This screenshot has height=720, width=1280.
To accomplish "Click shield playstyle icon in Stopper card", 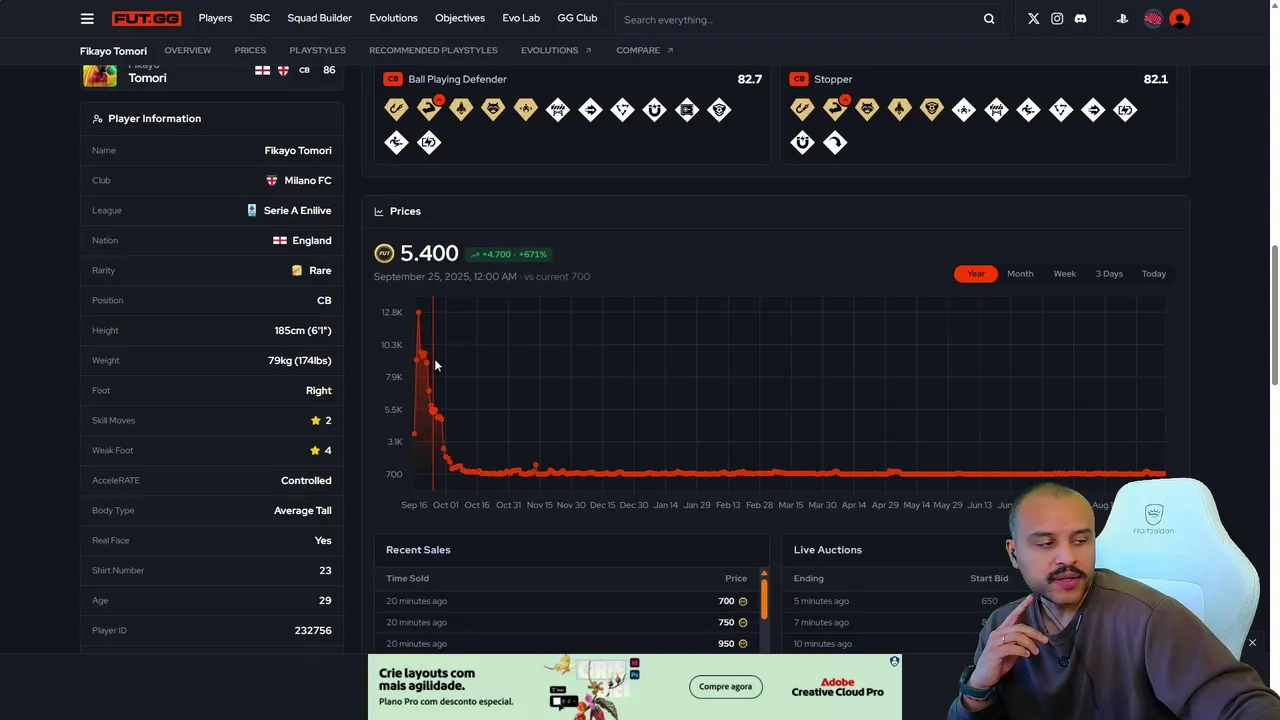I will 932,109.
